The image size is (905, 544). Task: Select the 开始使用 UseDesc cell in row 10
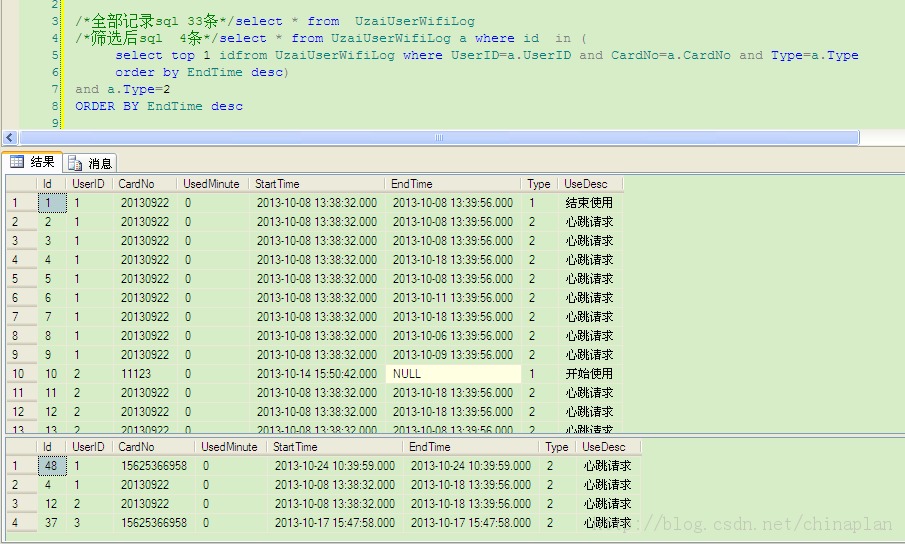[590, 374]
